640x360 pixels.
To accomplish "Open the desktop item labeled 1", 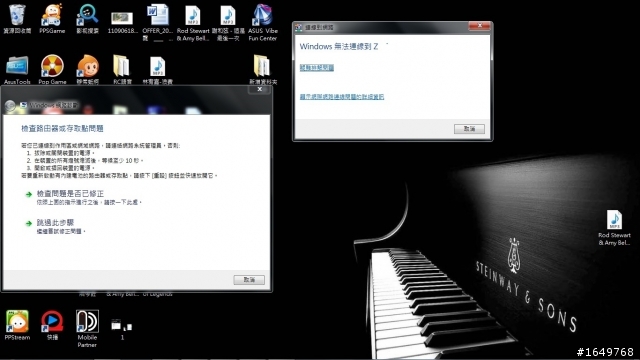I will coord(122,329).
